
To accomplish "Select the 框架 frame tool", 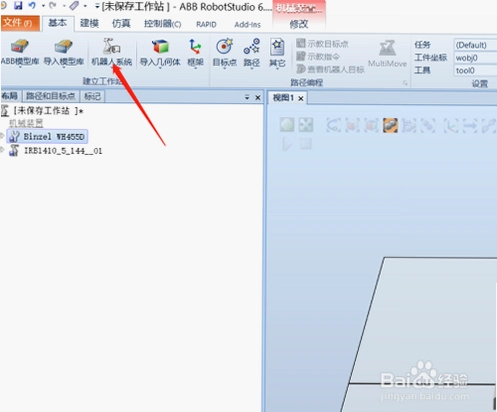I will (195, 53).
